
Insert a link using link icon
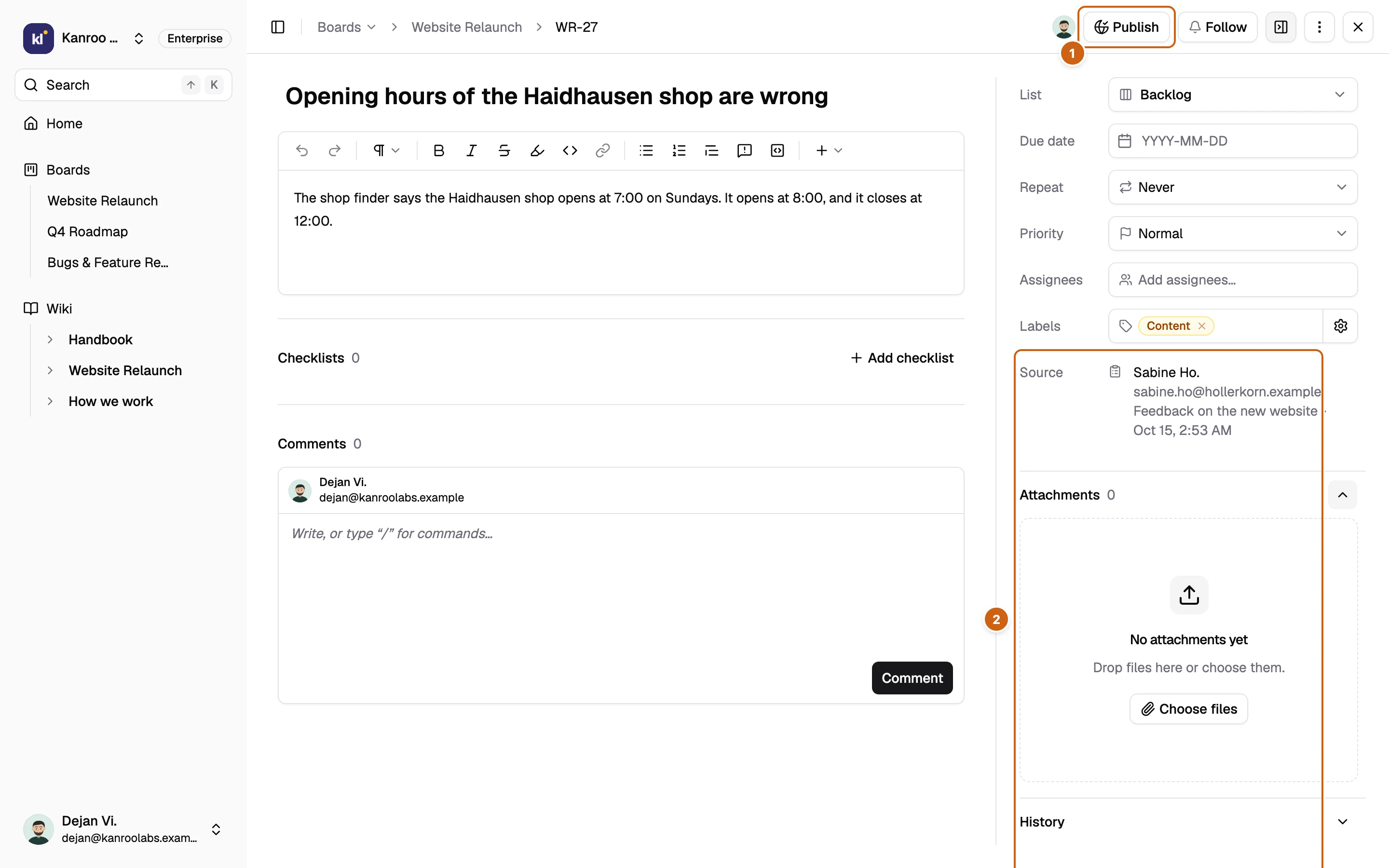pos(602,150)
